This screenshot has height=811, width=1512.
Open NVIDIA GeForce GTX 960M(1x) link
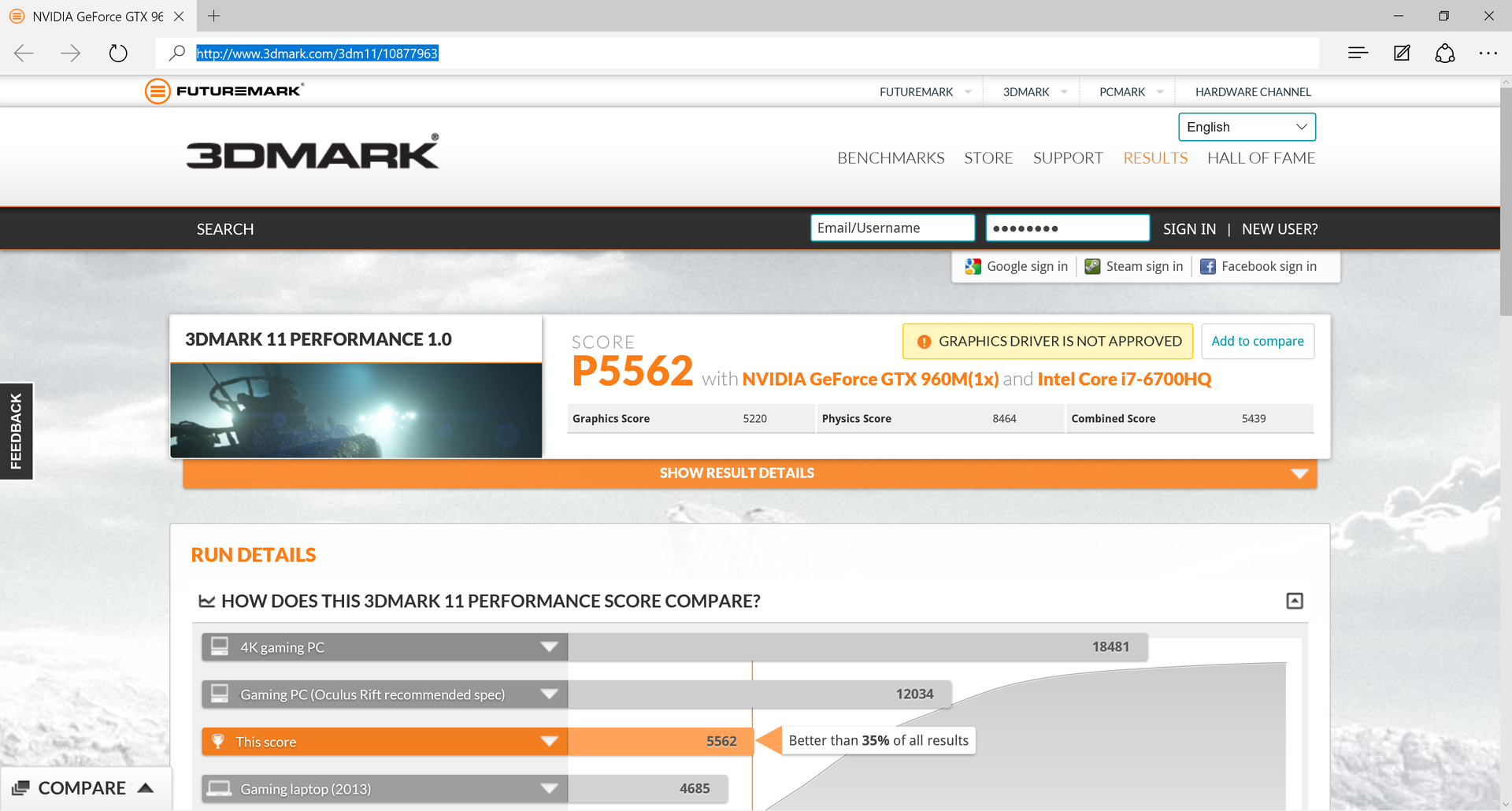(x=870, y=380)
